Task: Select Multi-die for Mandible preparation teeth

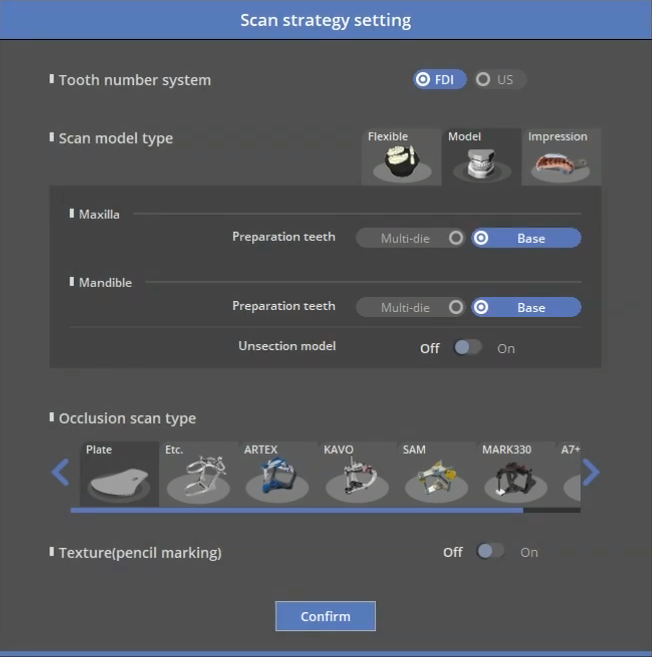Action: (410, 307)
